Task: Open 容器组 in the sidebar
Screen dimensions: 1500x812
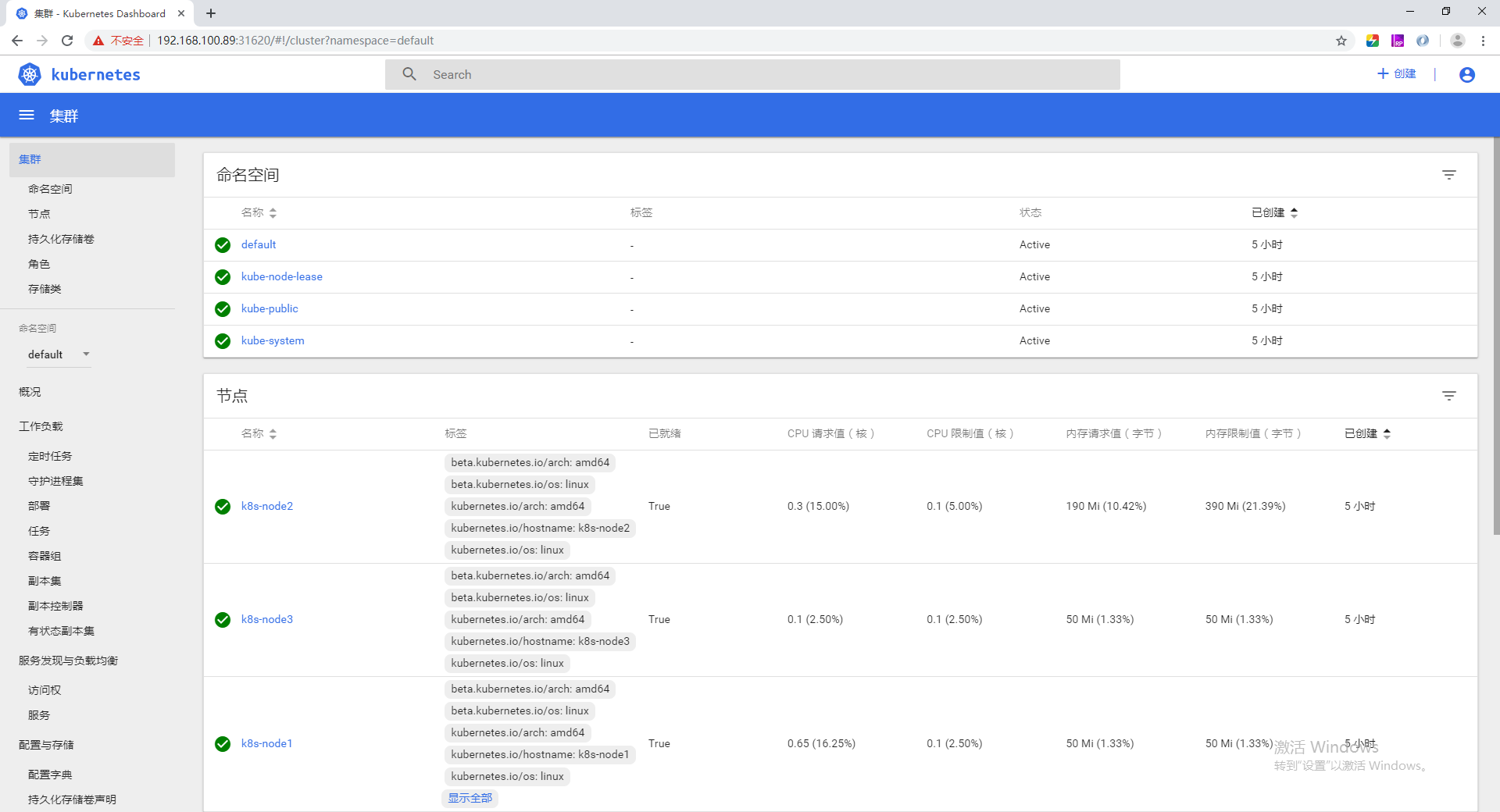Action: (x=45, y=556)
